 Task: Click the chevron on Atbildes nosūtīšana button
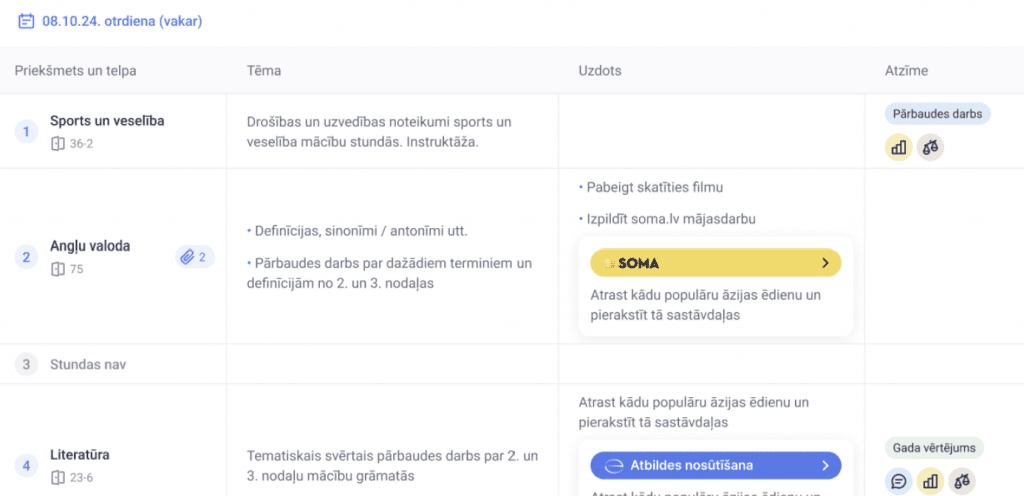coord(825,465)
